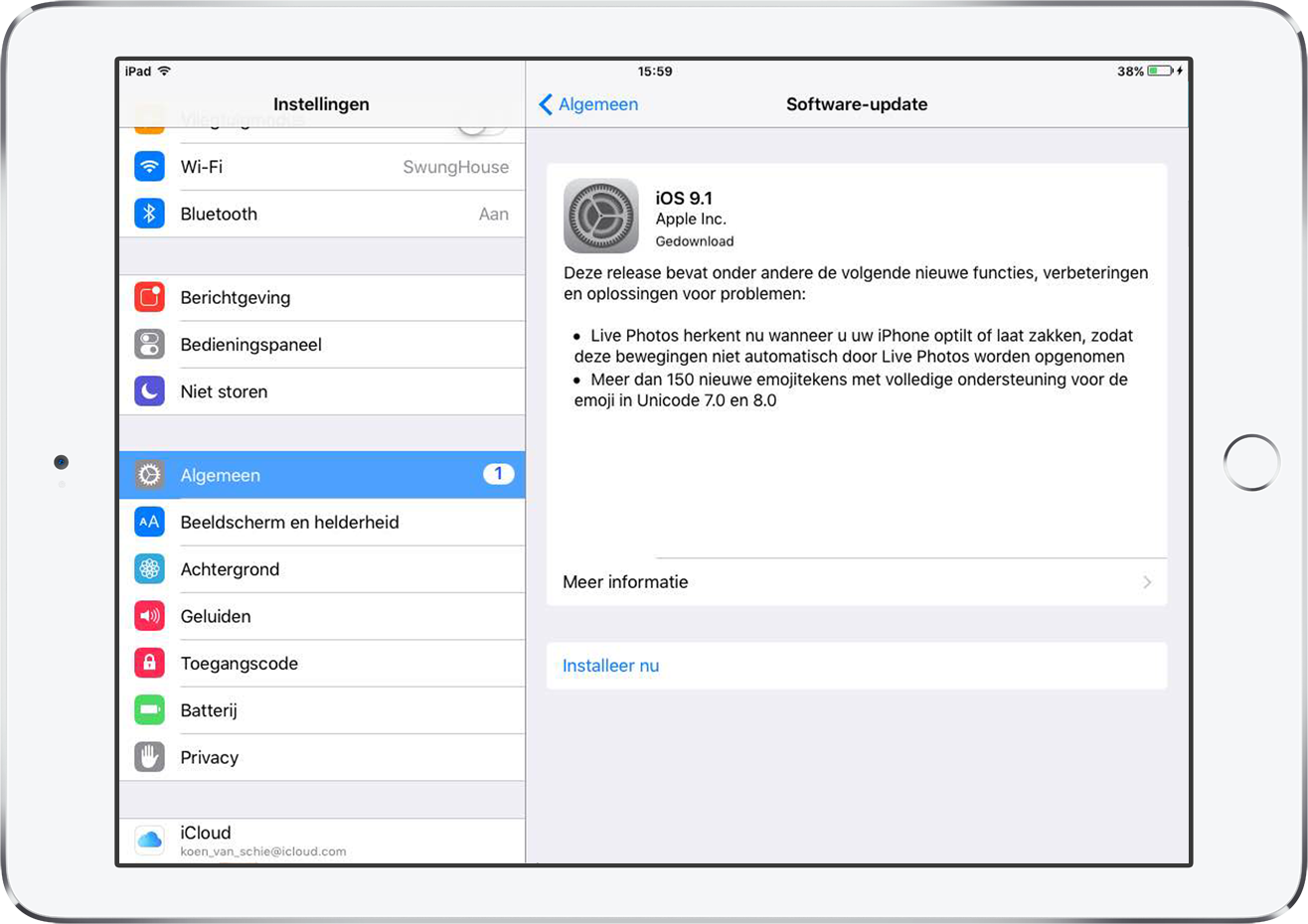This screenshot has width=1308, height=924.
Task: Open Wi-Fi settings row
Action: click(322, 167)
